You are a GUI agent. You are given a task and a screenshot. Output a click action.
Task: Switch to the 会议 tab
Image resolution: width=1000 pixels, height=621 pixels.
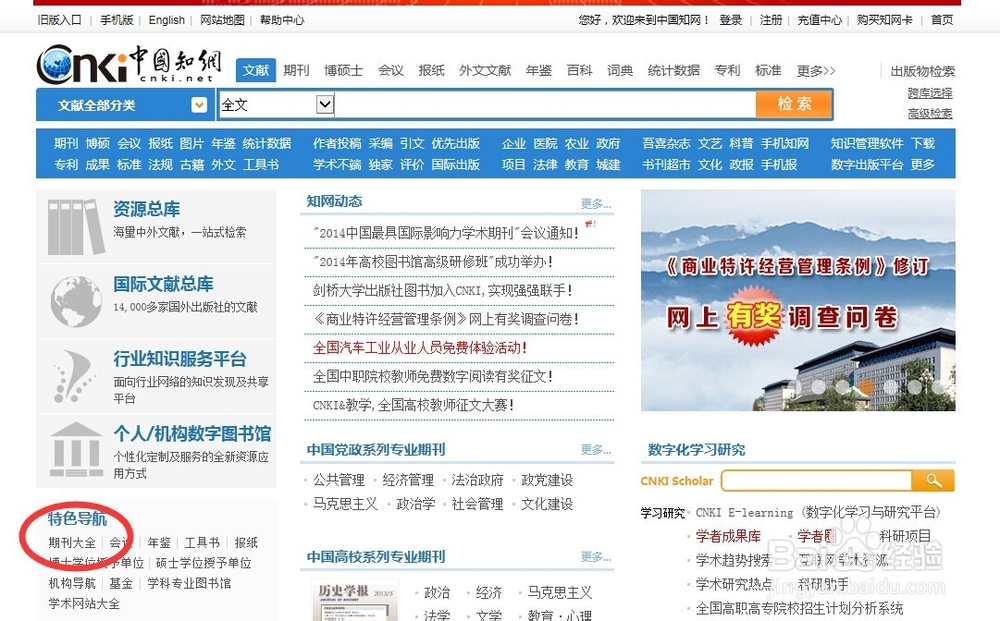click(390, 70)
